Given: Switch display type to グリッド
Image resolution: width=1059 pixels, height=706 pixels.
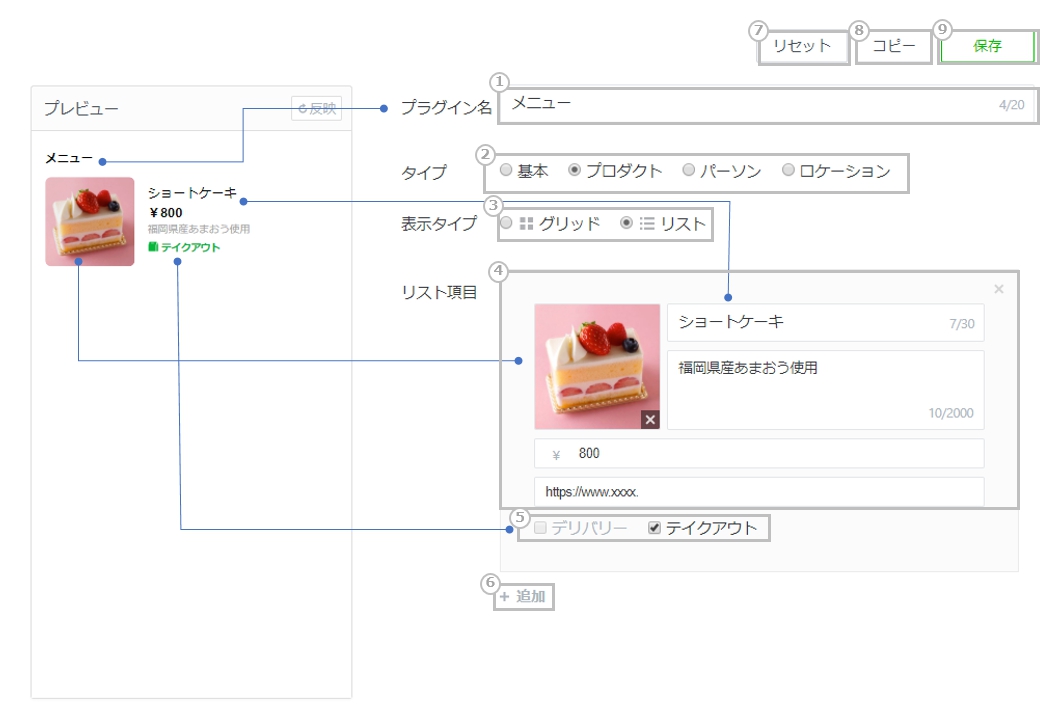Looking at the screenshot, I should 506,224.
